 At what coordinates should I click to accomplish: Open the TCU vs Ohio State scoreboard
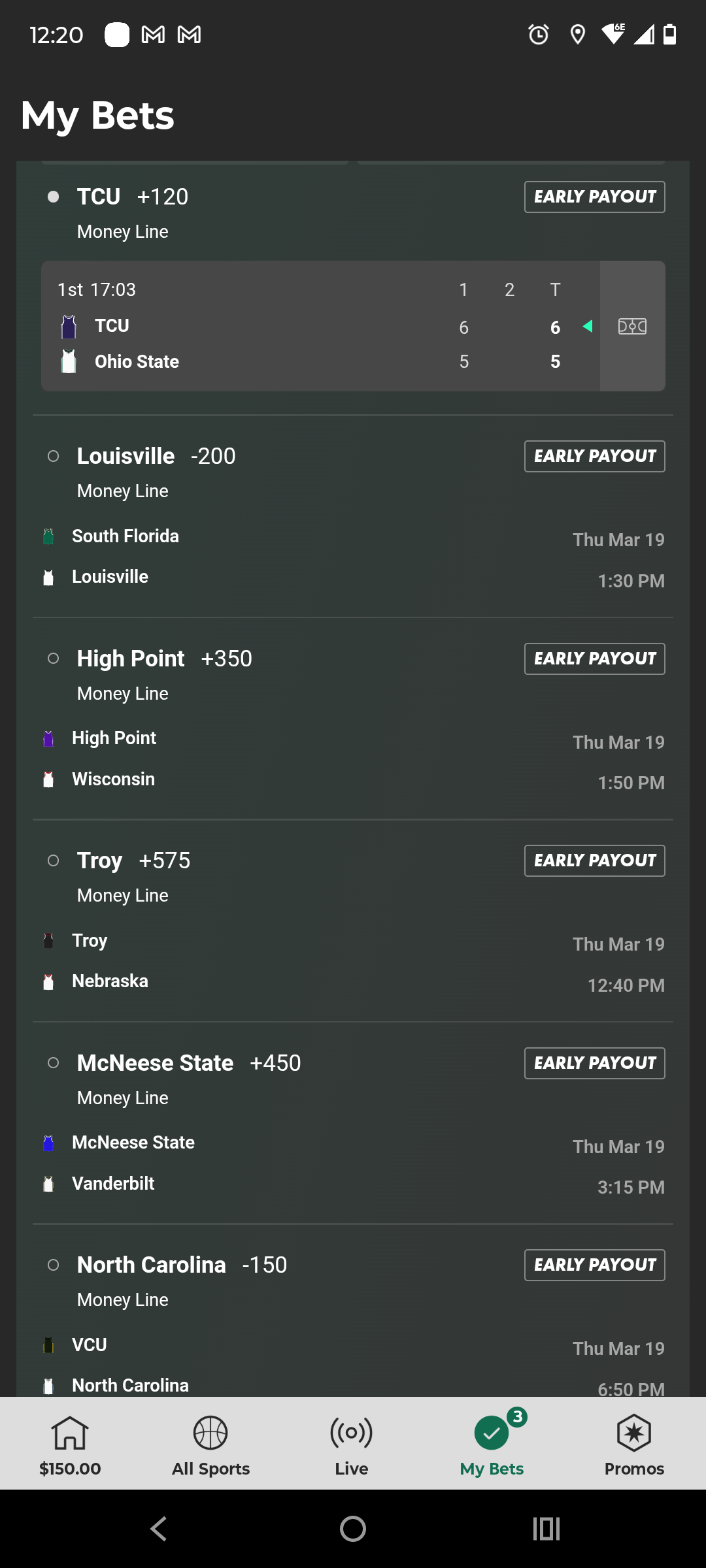pyautogui.click(x=320, y=326)
